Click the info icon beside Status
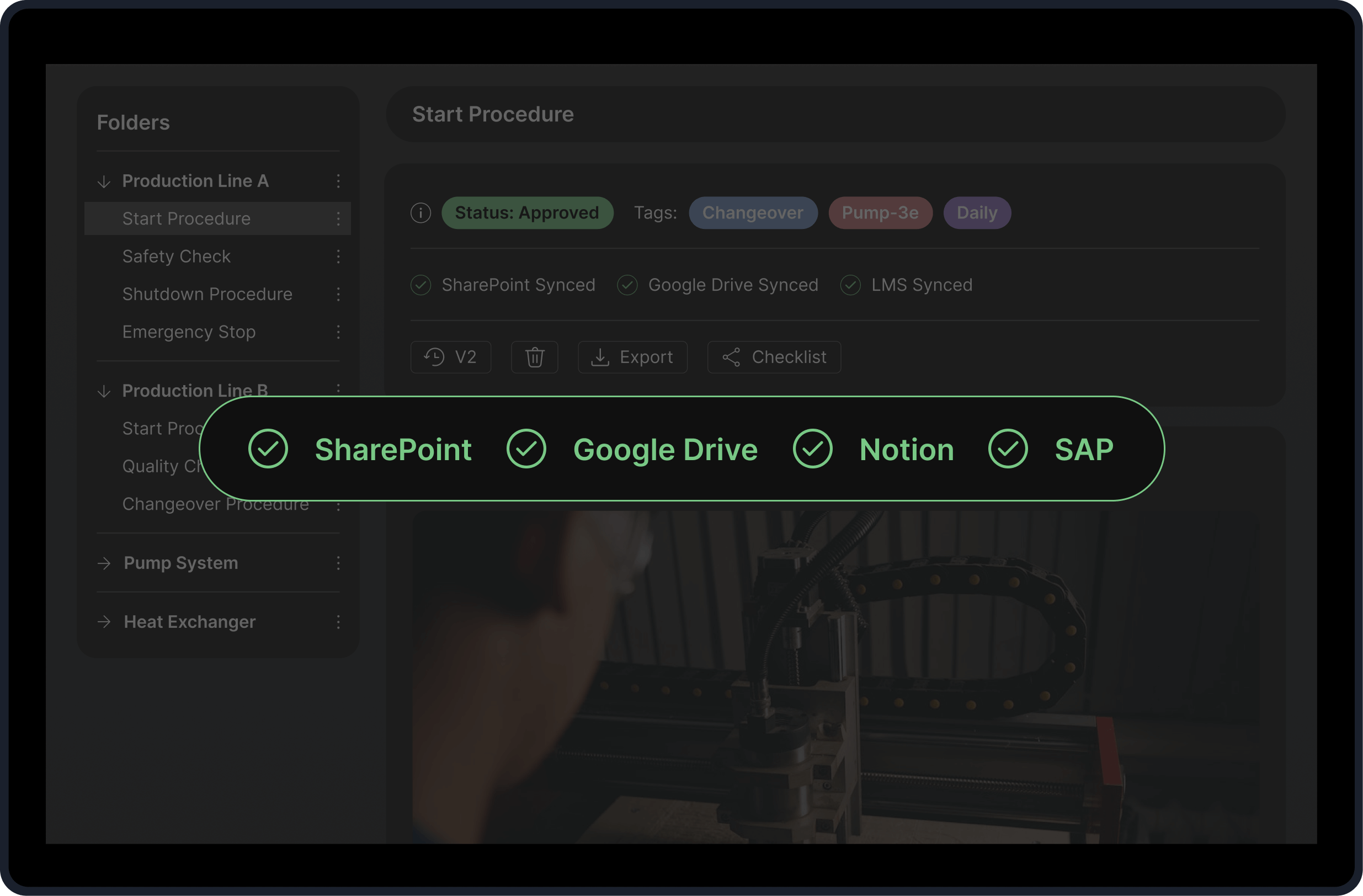The width and height of the screenshot is (1363, 896). pyautogui.click(x=420, y=213)
